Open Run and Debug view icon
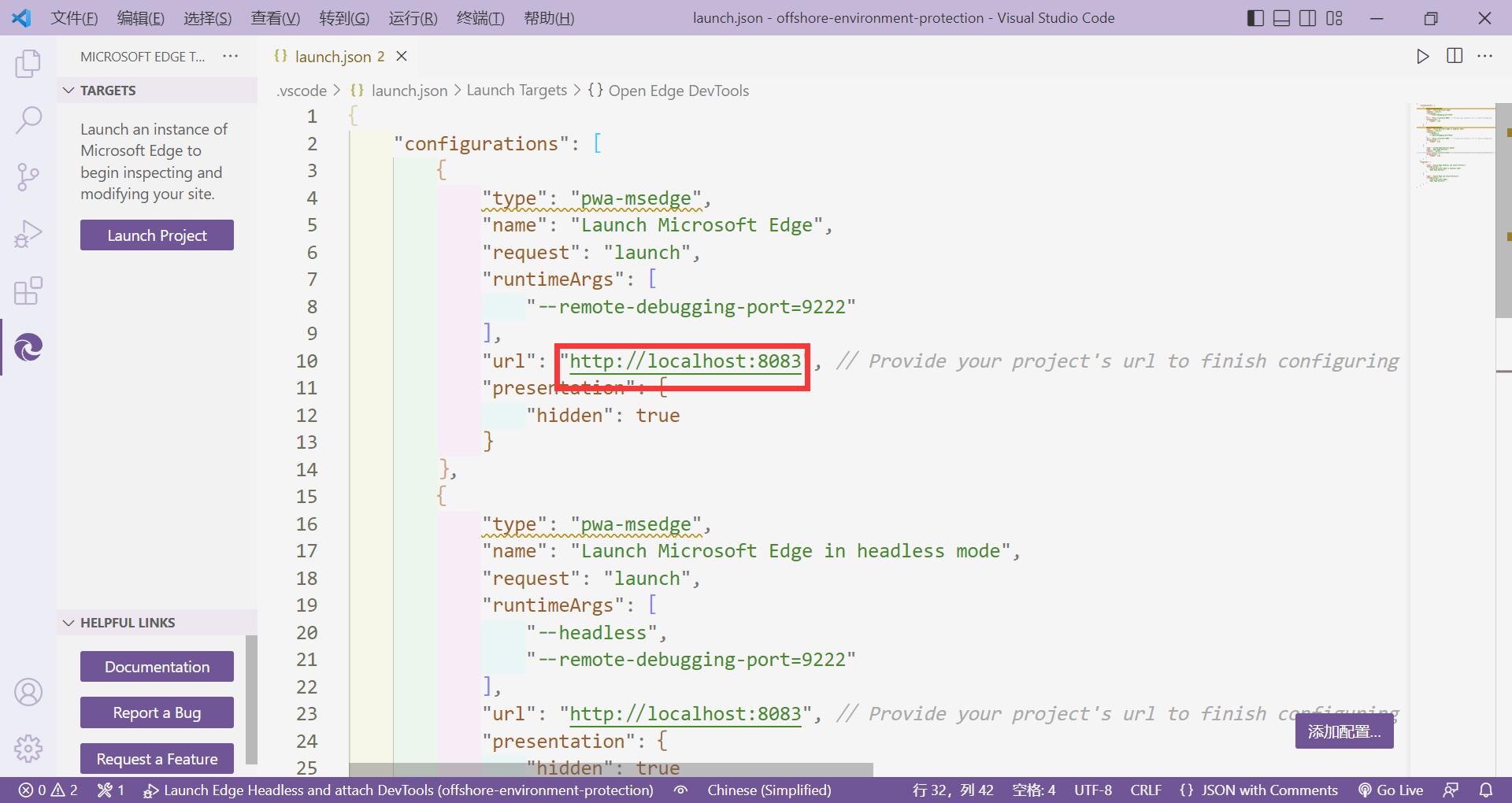 pyautogui.click(x=28, y=234)
